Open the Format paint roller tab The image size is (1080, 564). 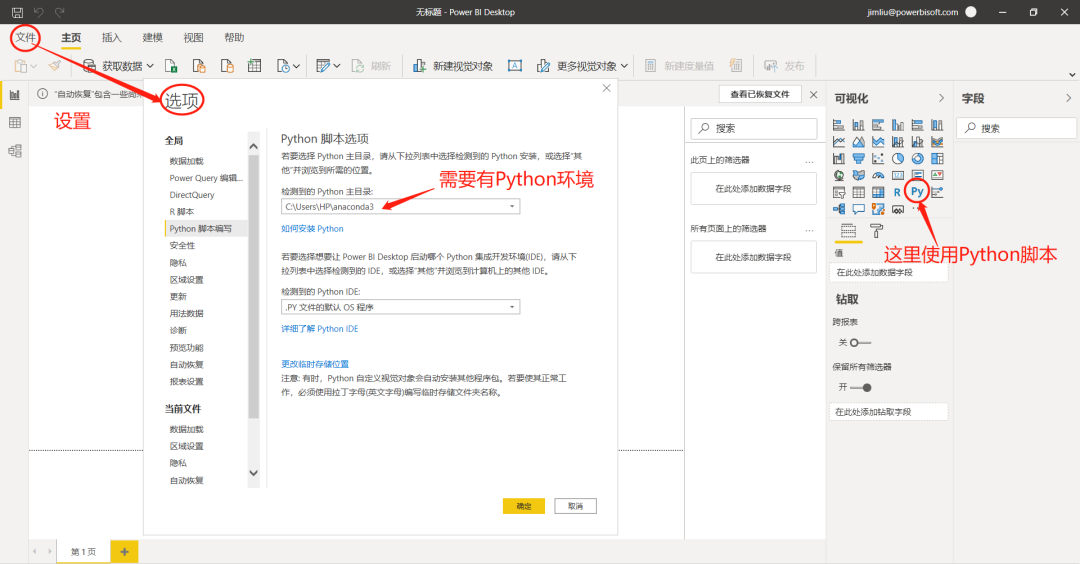tap(876, 231)
